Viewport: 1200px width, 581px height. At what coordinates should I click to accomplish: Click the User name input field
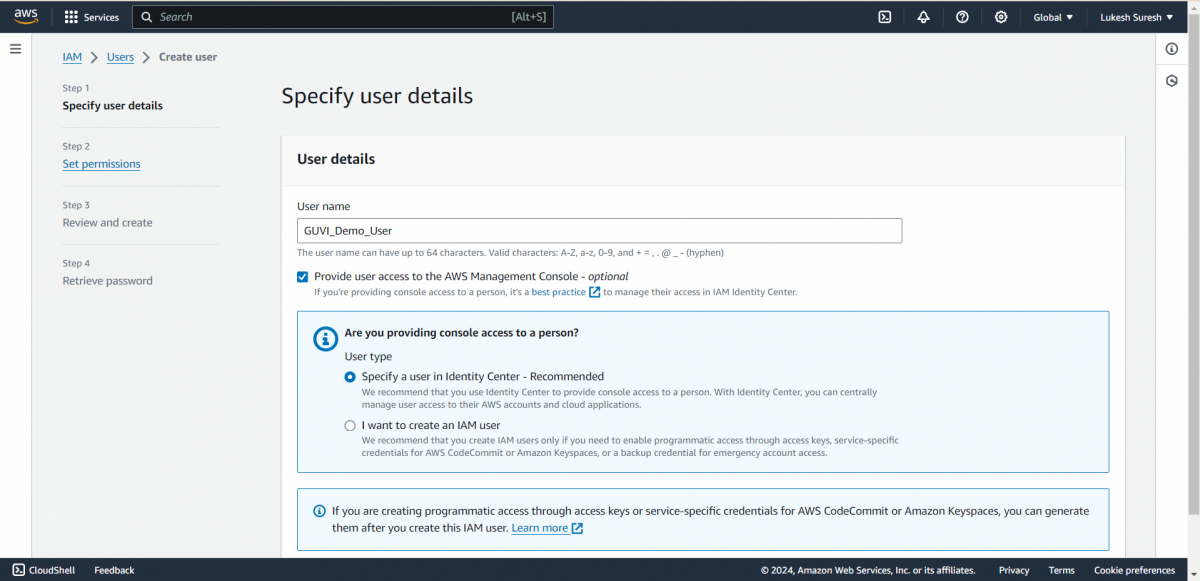600,230
